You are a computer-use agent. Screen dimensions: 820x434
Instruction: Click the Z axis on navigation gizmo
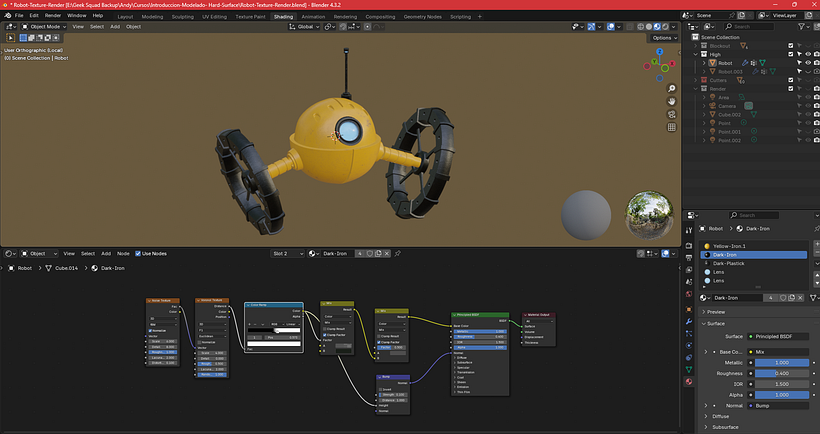click(659, 52)
